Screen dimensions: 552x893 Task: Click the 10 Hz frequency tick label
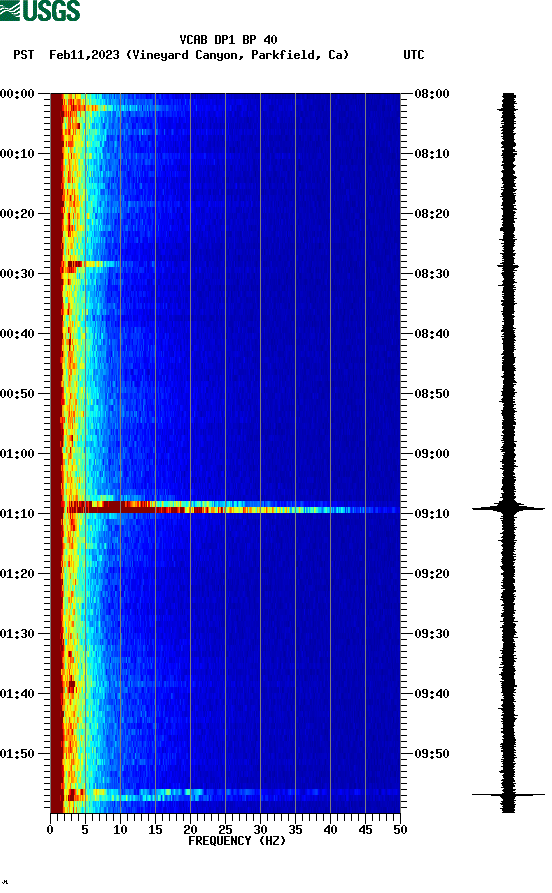[120, 830]
